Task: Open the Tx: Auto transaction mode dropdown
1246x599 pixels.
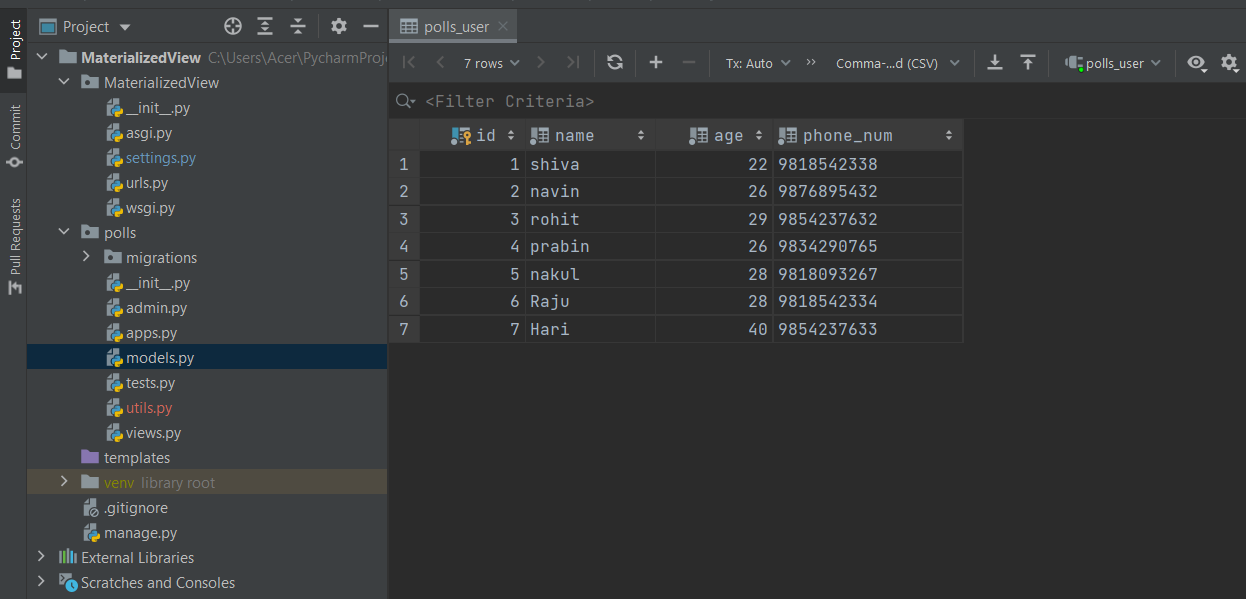Action: tap(757, 63)
